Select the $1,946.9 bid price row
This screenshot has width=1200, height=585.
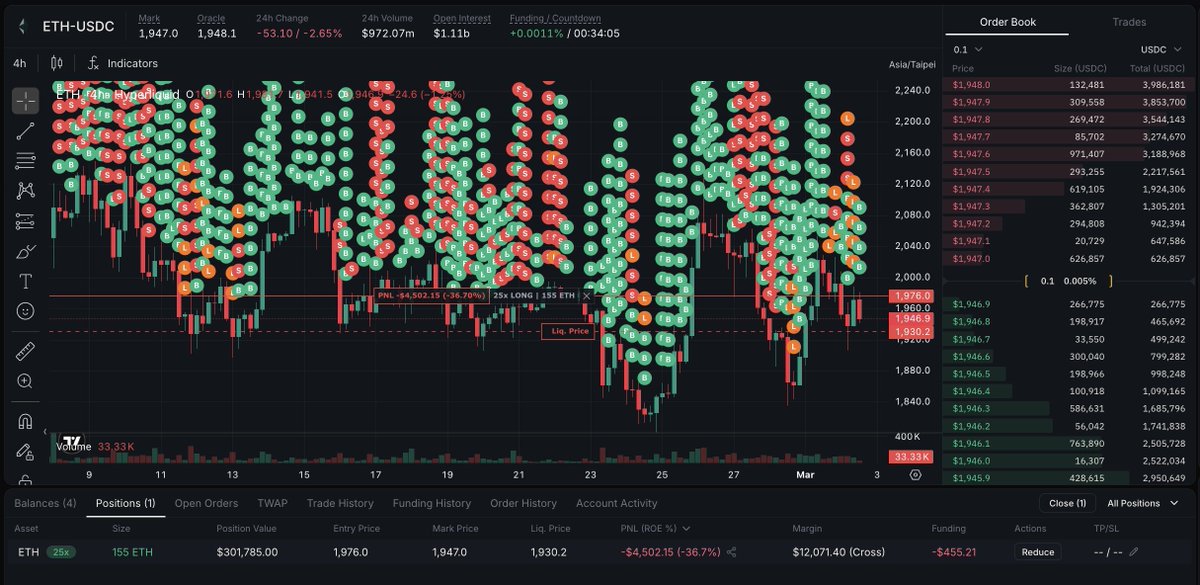point(1070,304)
